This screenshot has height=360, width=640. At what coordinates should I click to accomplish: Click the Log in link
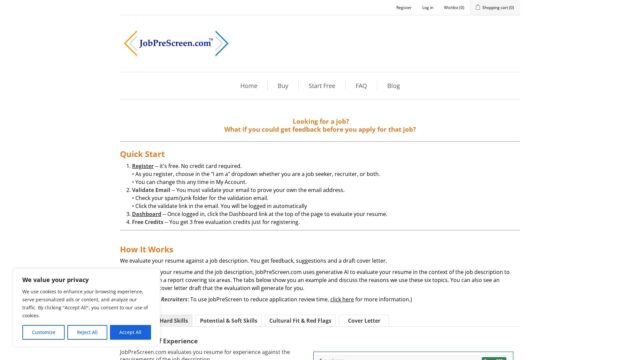pos(427,8)
